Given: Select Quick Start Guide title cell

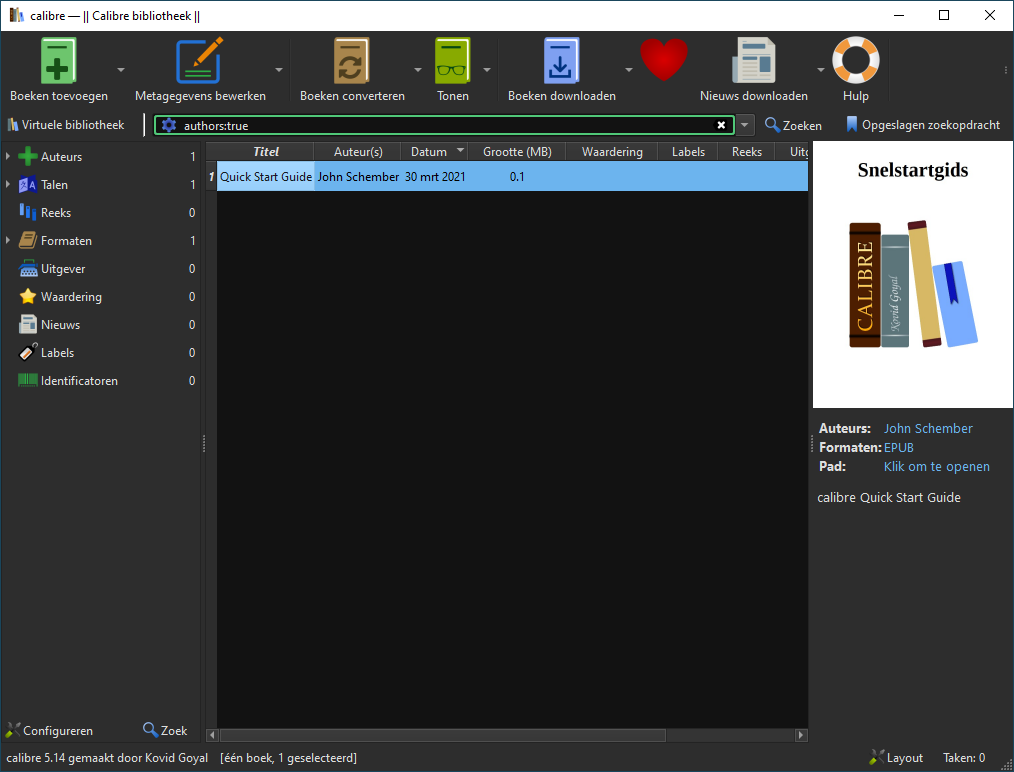Looking at the screenshot, I should click(x=266, y=177).
